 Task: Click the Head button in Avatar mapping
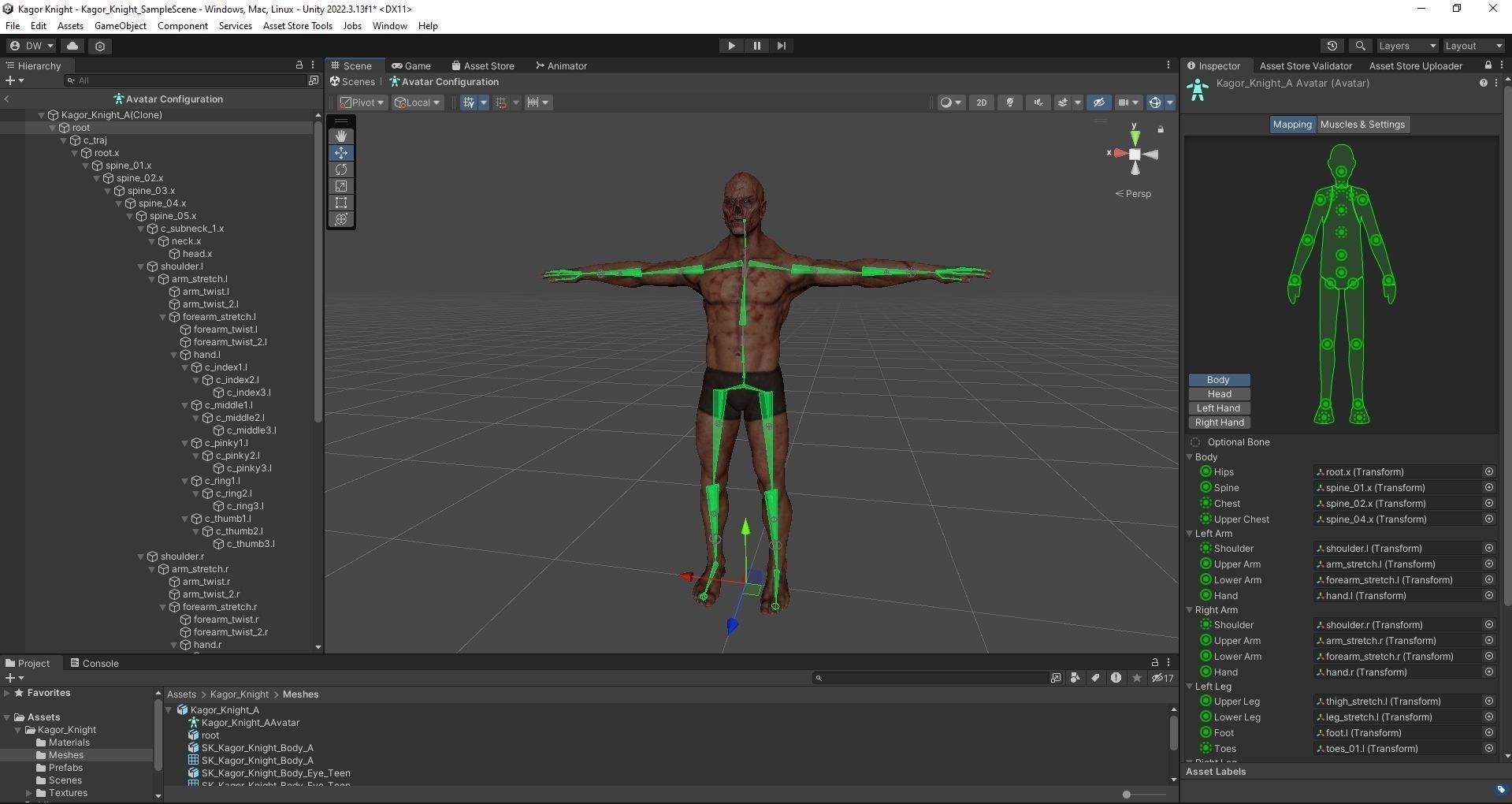point(1219,394)
